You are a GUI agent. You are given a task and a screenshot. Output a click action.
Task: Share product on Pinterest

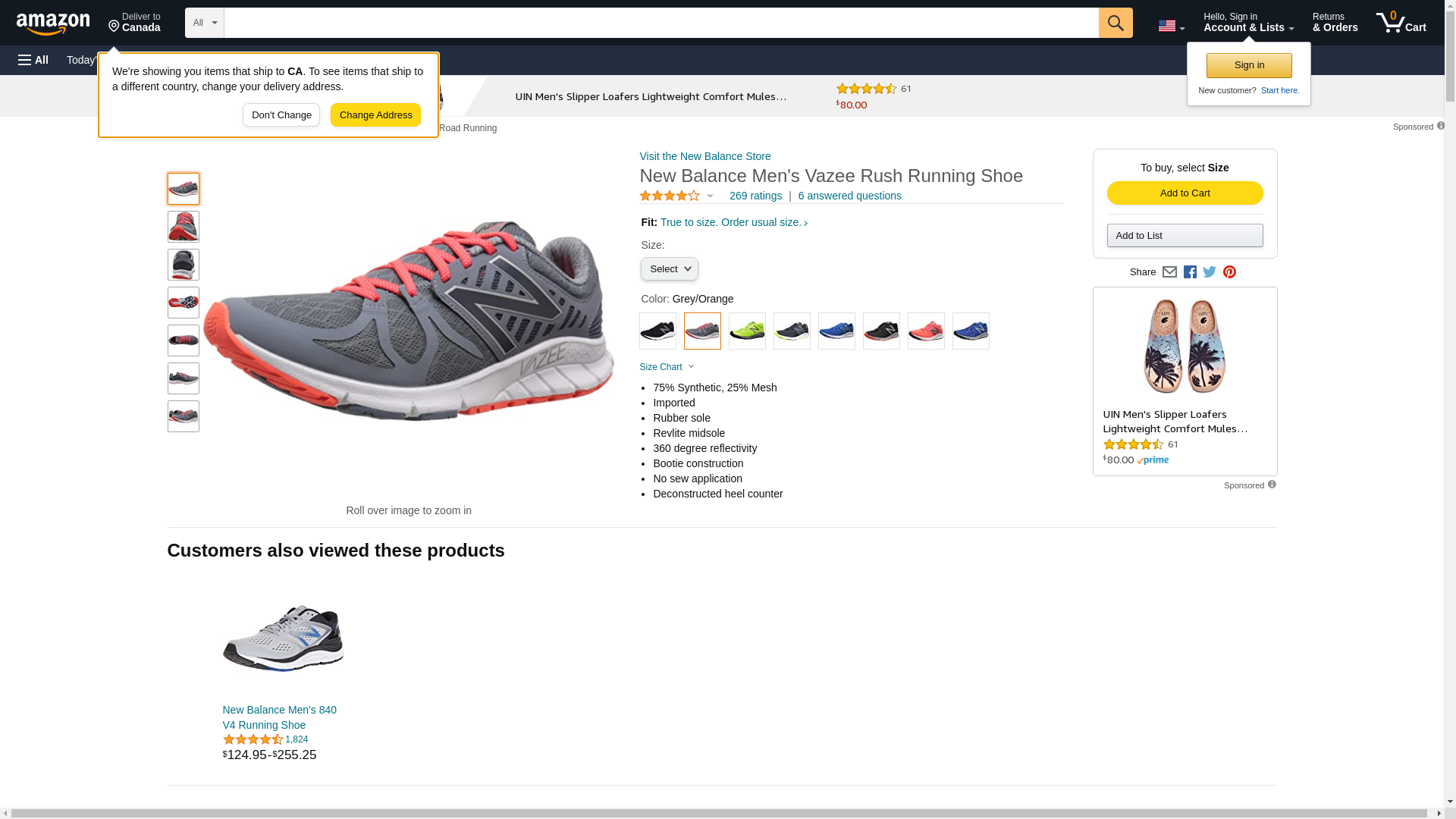1229,272
